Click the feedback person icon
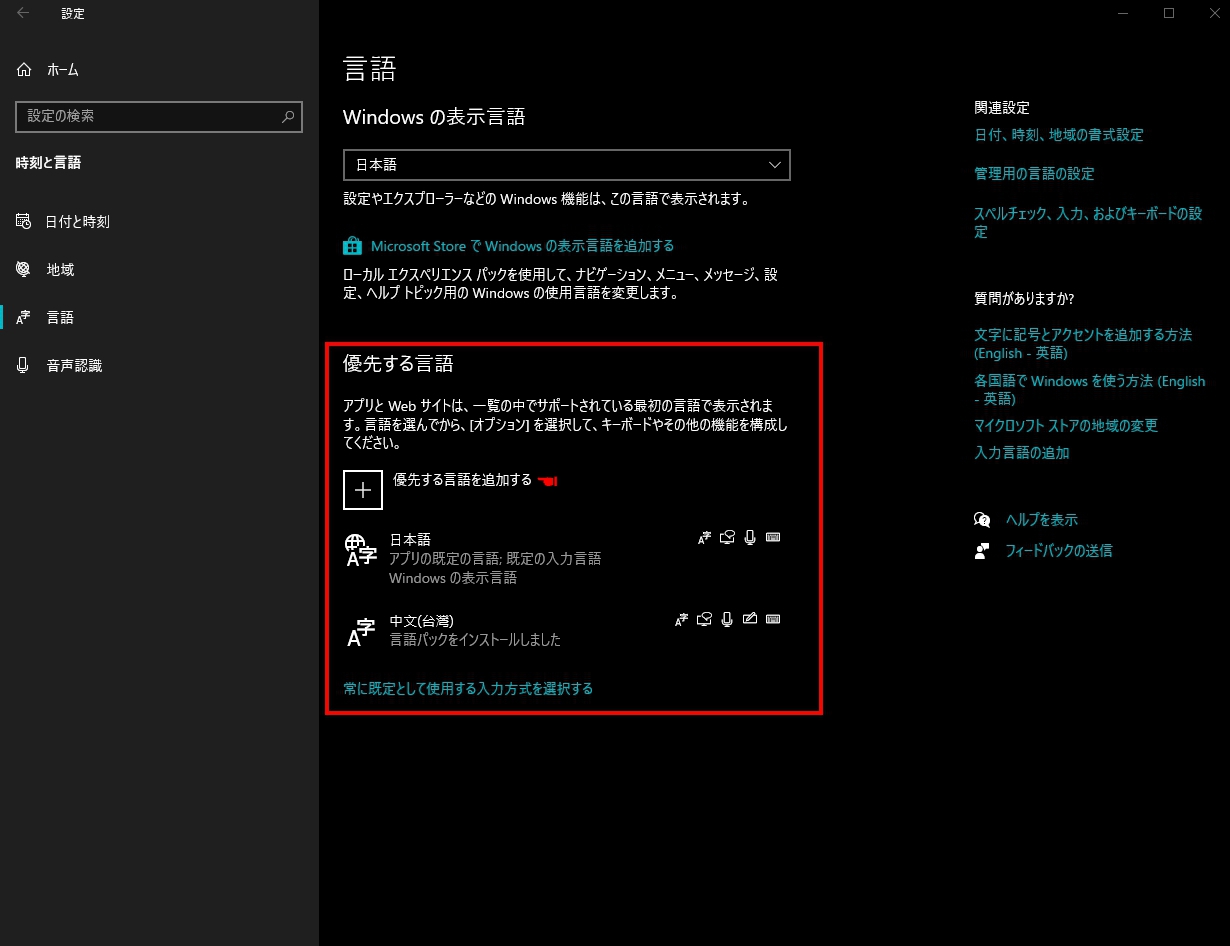This screenshot has height=946, width=1230. [x=982, y=551]
